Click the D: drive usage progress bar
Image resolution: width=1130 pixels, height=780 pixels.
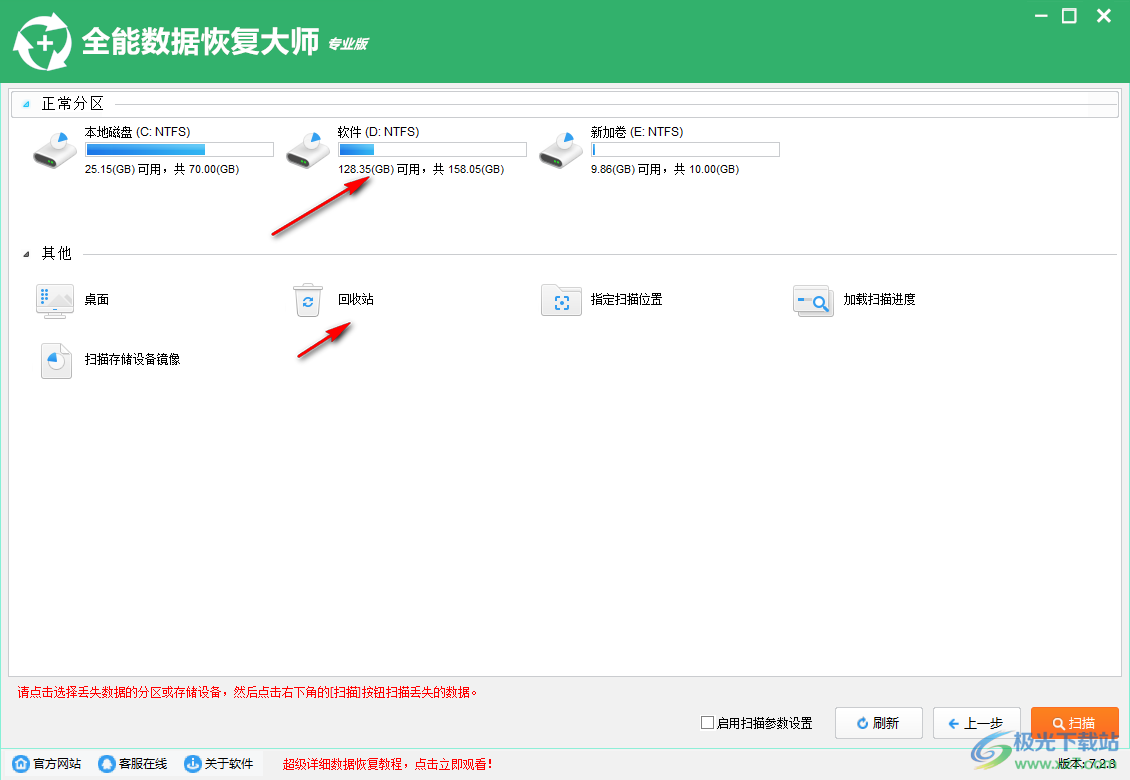[432, 149]
